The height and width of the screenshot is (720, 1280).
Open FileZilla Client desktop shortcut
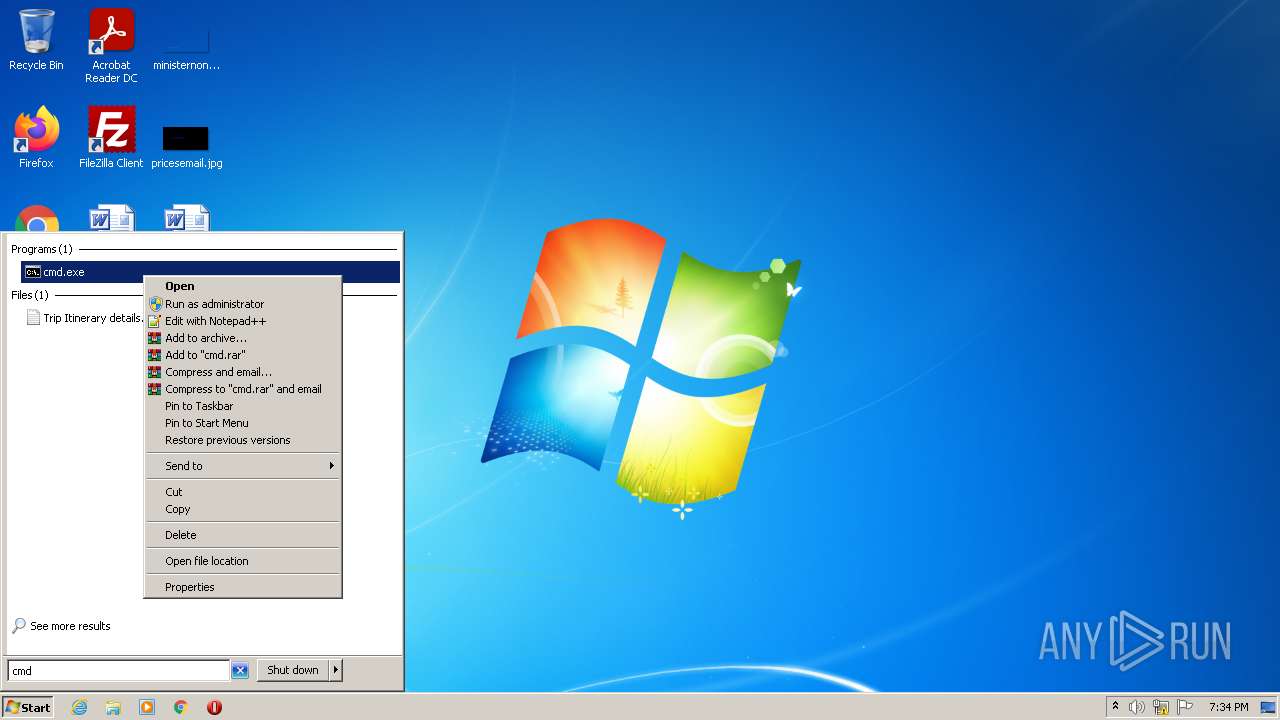click(x=111, y=138)
